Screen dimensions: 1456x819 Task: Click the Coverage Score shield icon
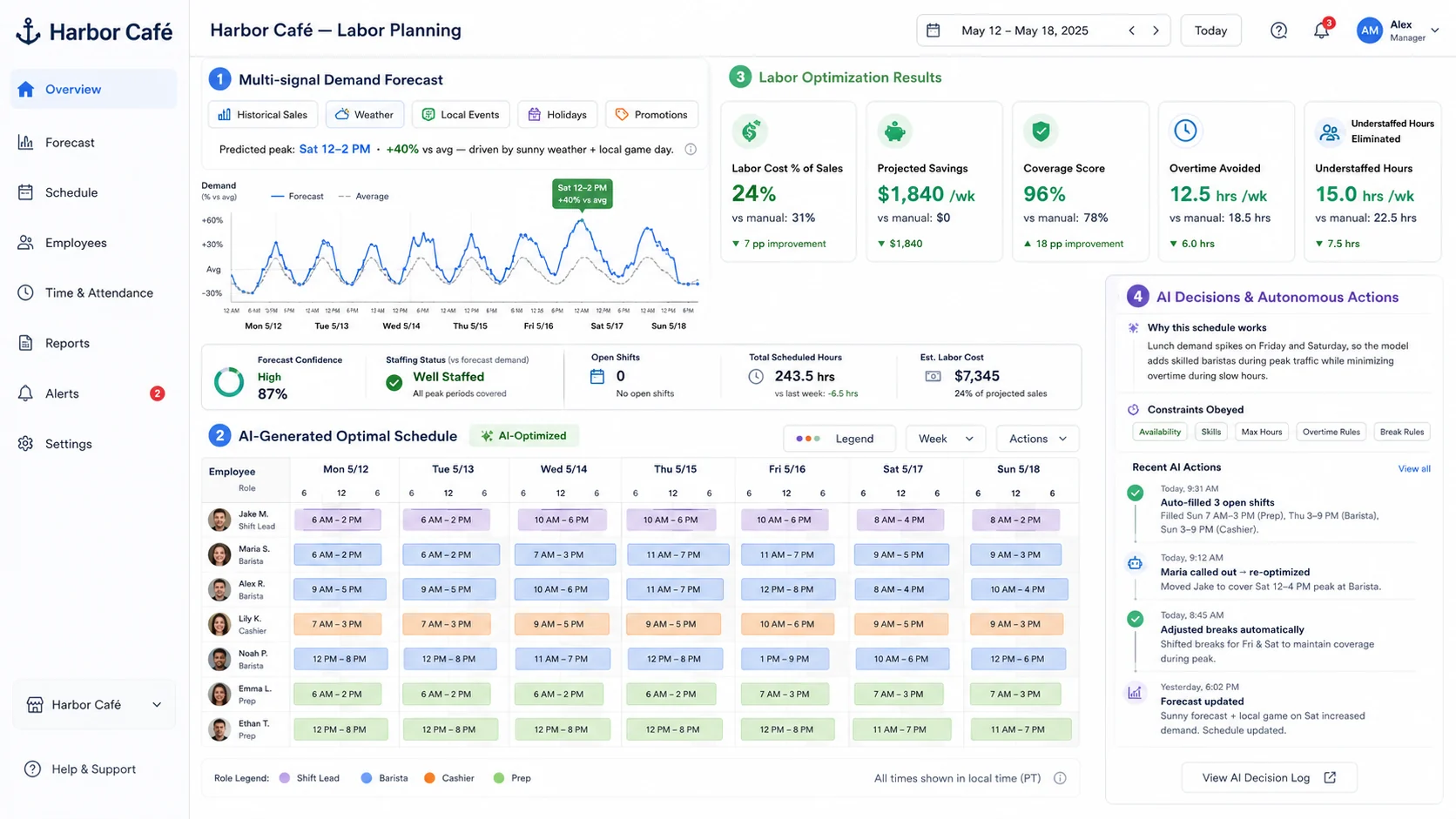click(x=1041, y=131)
